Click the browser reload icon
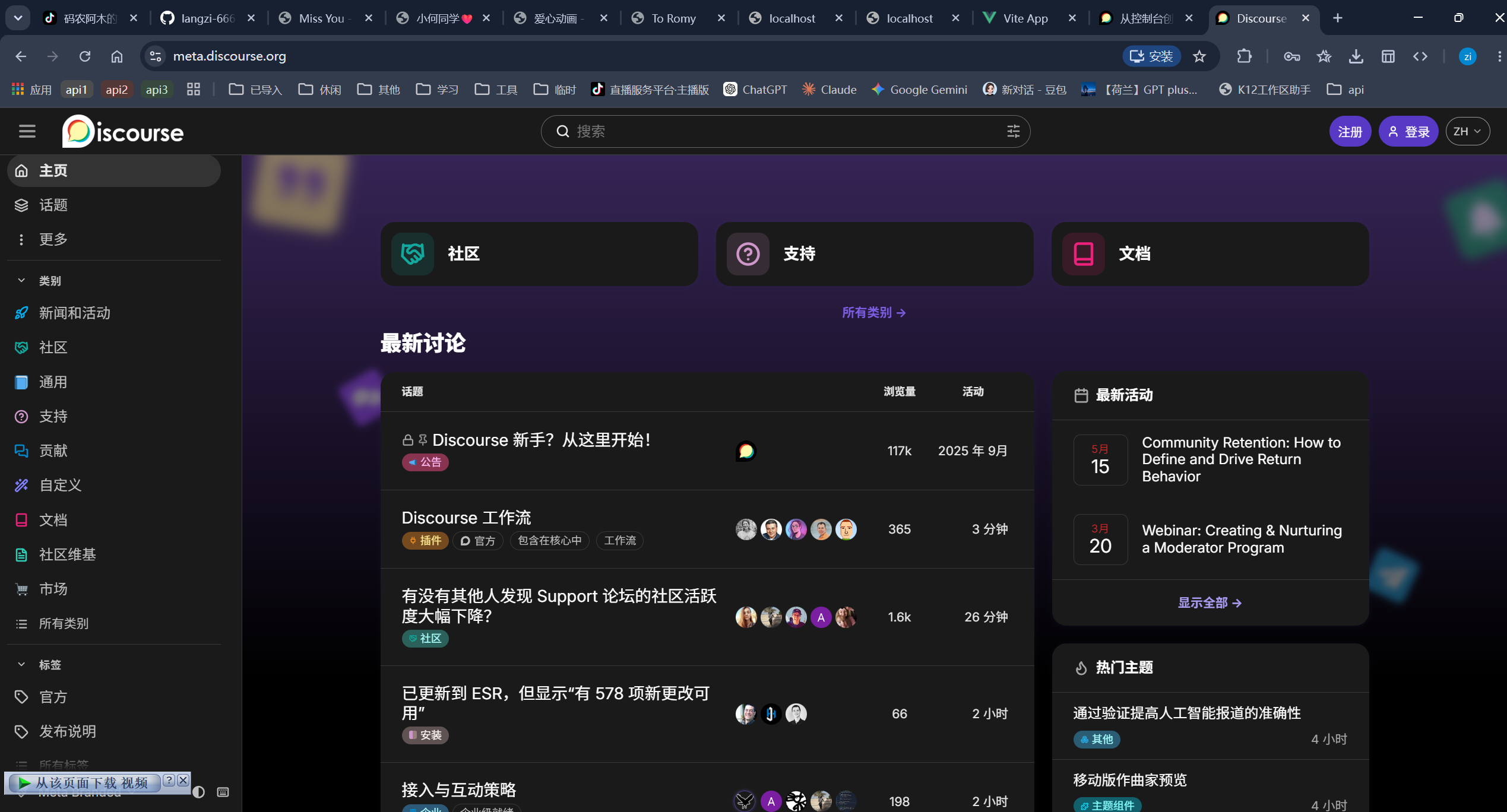Viewport: 1507px width, 812px height. [85, 56]
